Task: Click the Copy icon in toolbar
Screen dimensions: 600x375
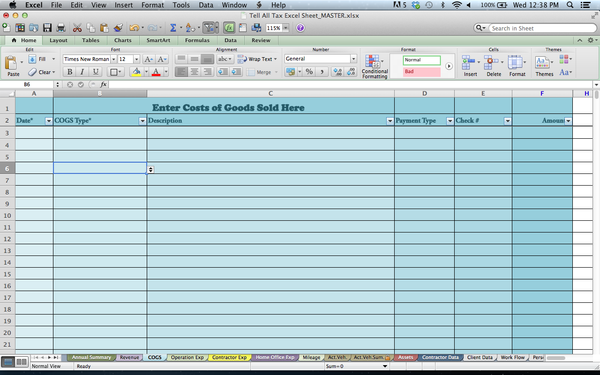Action: click(x=91, y=28)
